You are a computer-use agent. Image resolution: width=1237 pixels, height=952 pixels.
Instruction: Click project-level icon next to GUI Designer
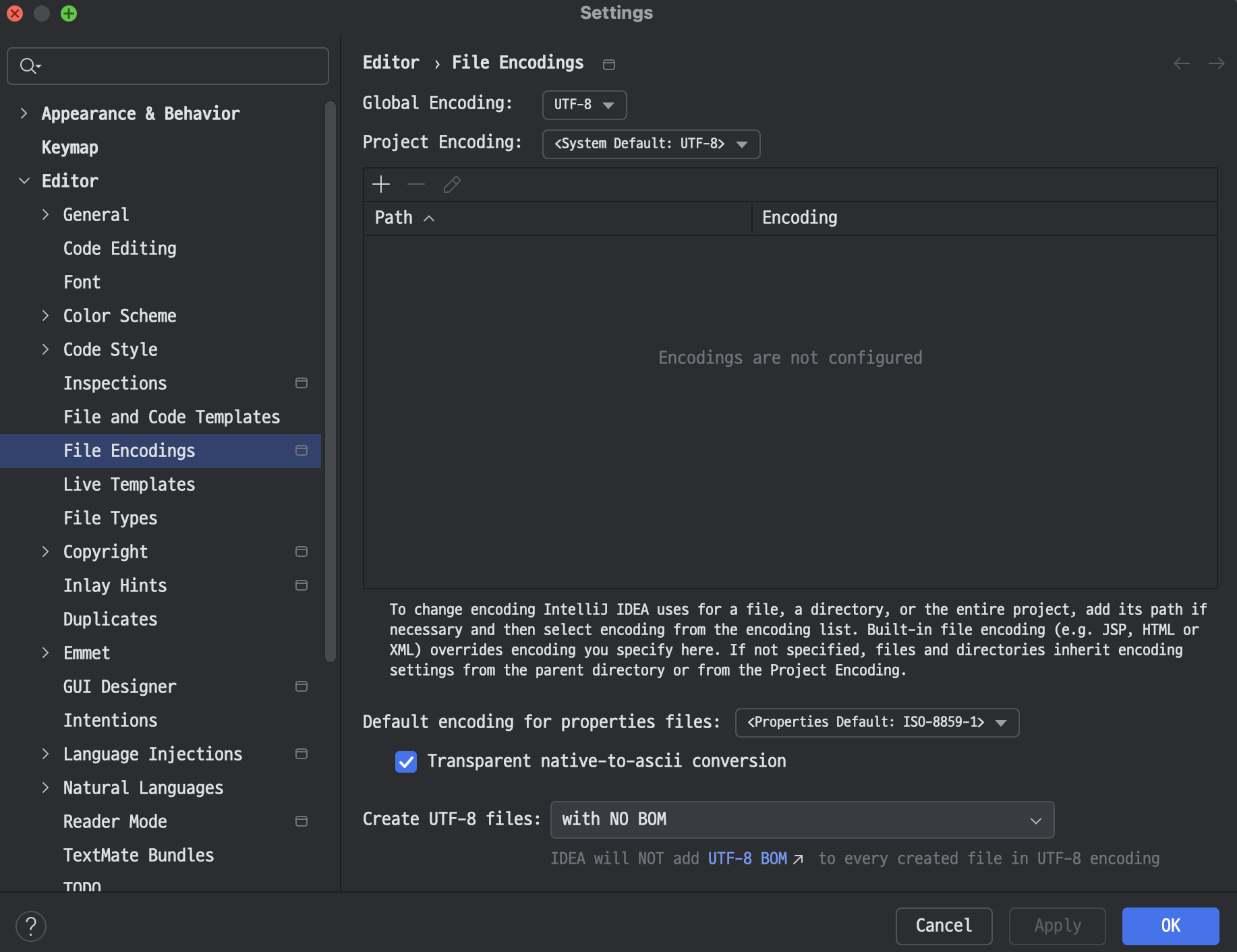pyautogui.click(x=301, y=686)
